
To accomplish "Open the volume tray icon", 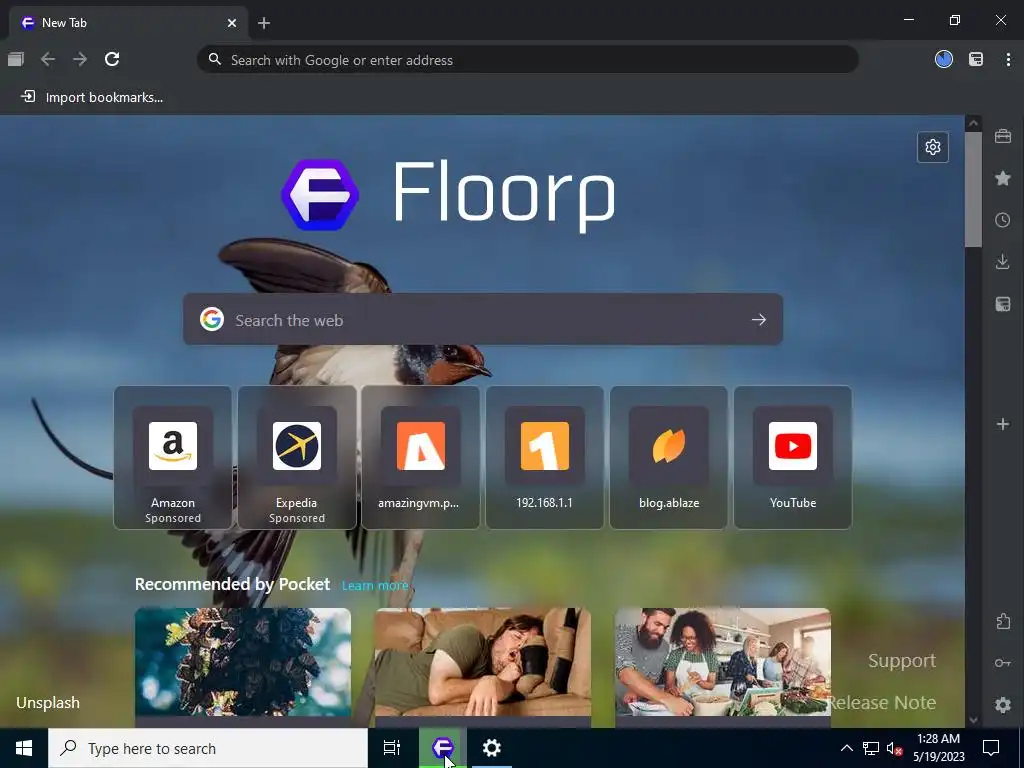I will [x=894, y=748].
